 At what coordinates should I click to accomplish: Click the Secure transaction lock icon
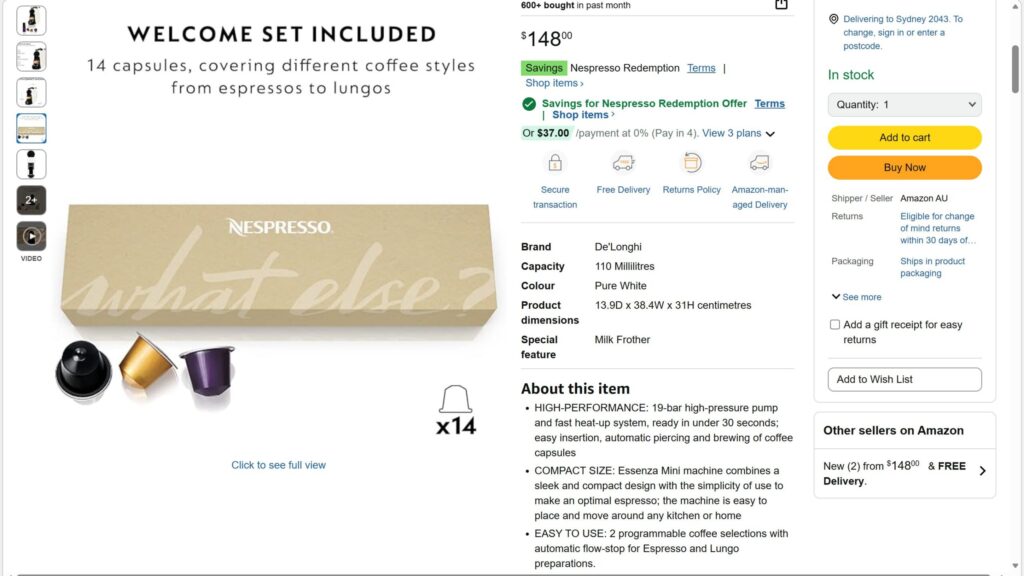[x=555, y=162]
